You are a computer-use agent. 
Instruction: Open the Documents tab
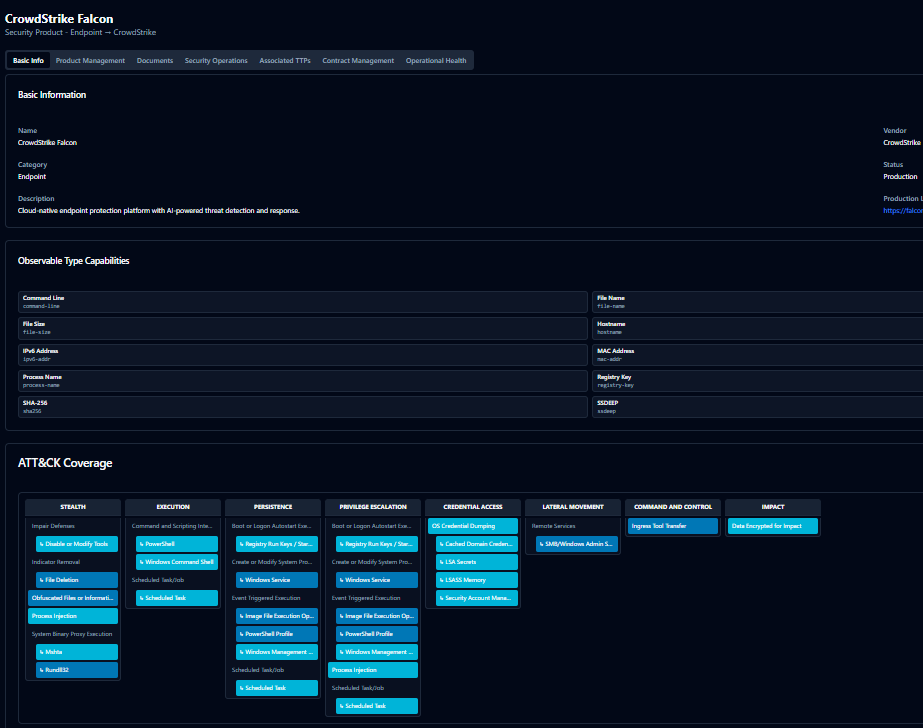pos(155,61)
